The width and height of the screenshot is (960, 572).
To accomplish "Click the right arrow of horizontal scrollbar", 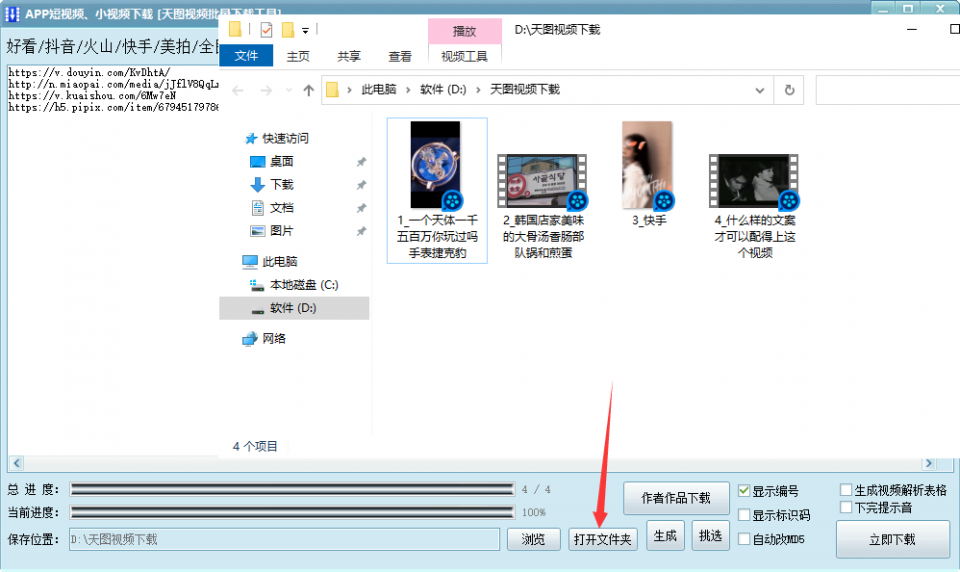I will click(x=929, y=464).
